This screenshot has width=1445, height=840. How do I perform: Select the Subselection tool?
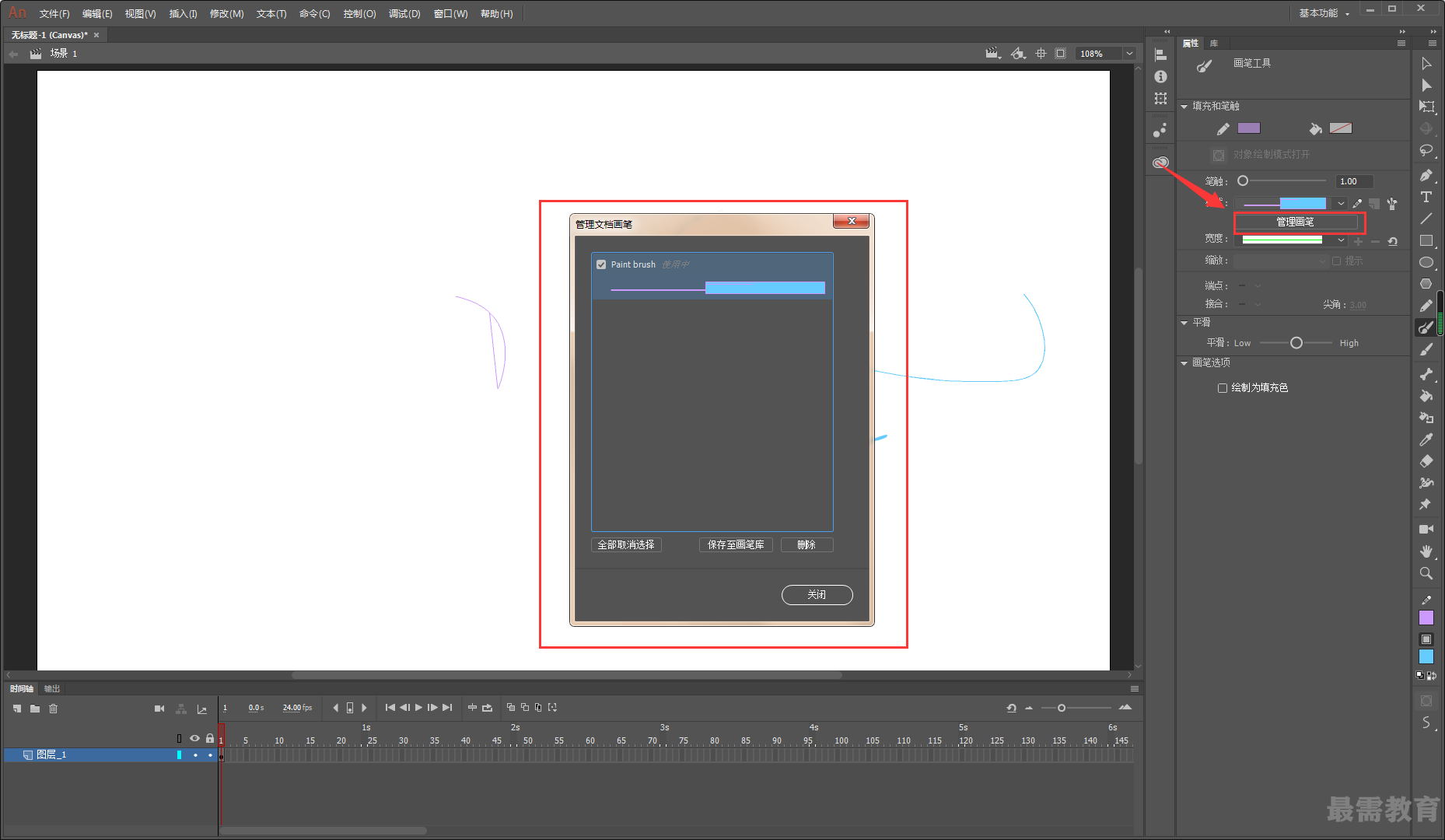(x=1426, y=86)
